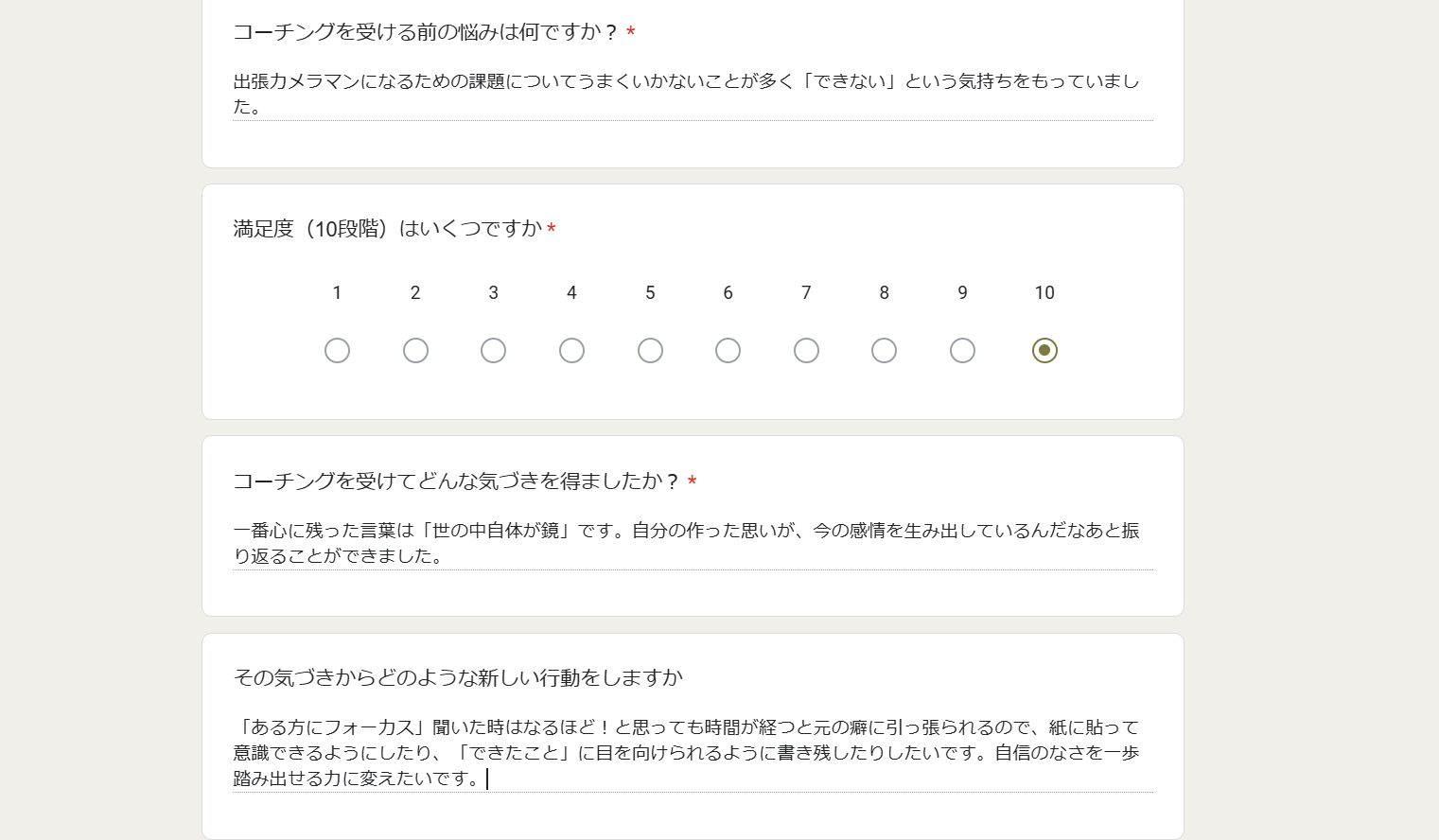Click the その気づきから新しい行動 question title
Screen dimensions: 1439x840
pyautogui.click(x=458, y=678)
